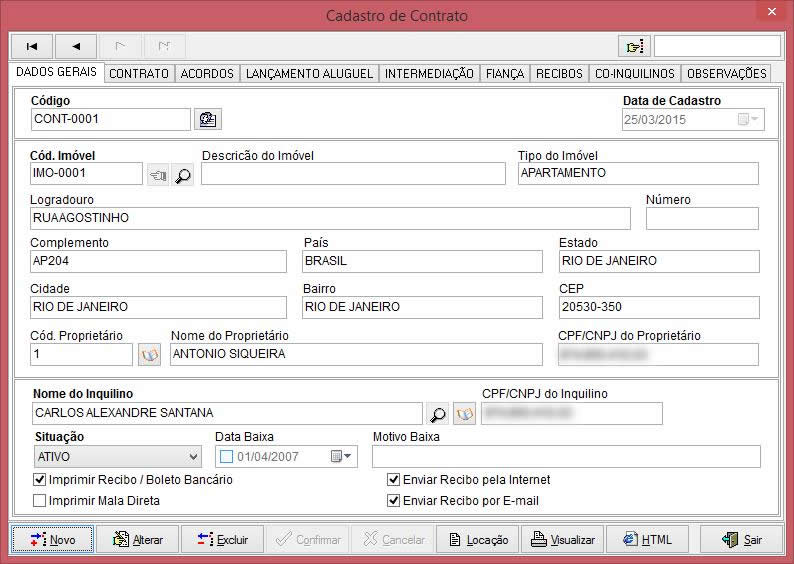Open the owner lookup book icon
Screen dimensions: 794x564
[x=149, y=354]
